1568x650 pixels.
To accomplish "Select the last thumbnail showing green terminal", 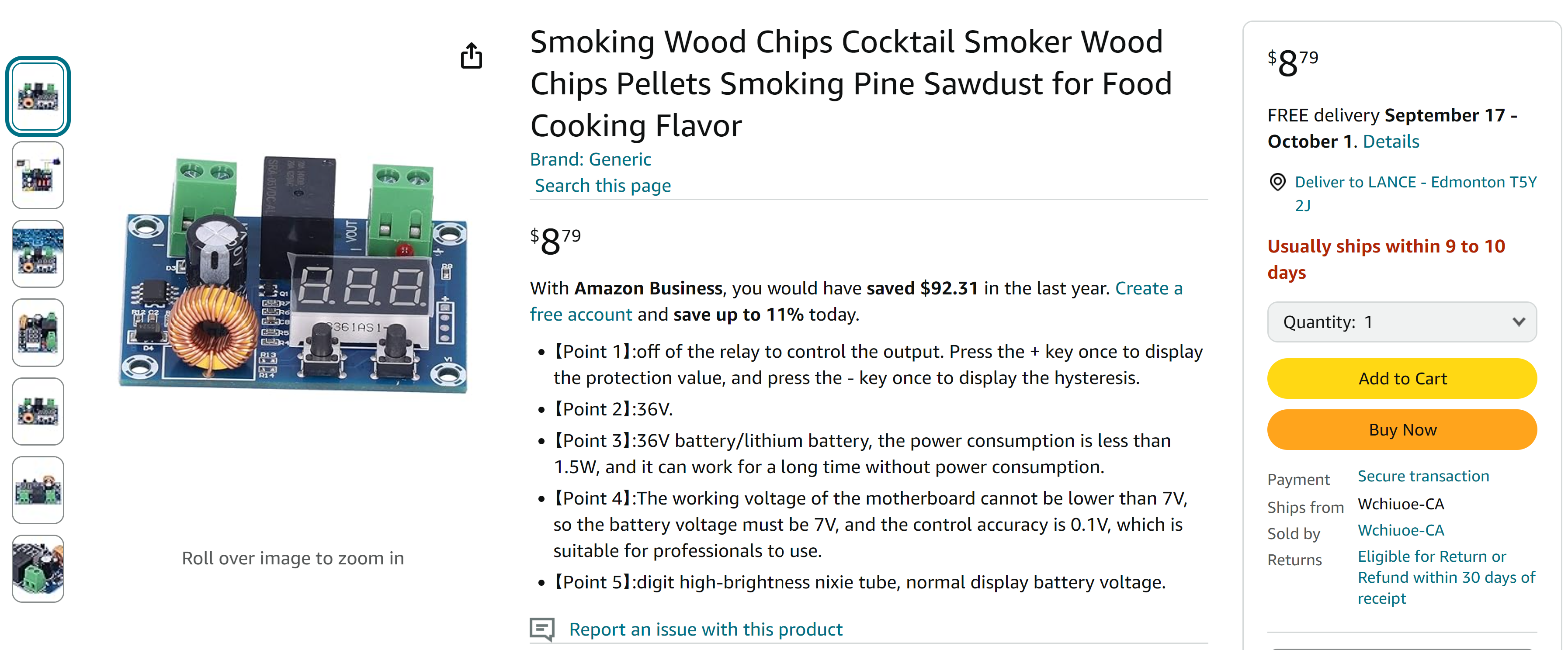I will pos(38,568).
